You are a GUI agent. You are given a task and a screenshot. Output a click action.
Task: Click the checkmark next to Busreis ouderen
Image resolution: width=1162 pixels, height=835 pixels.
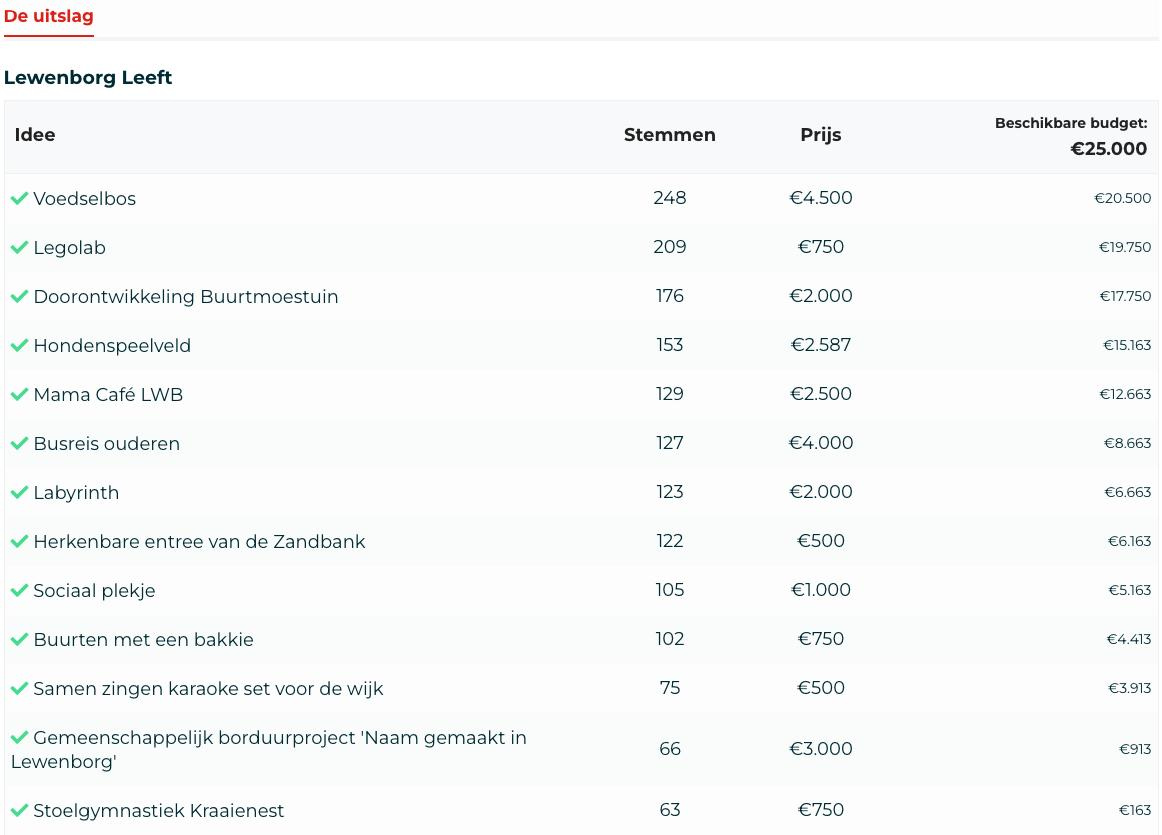pyautogui.click(x=19, y=443)
